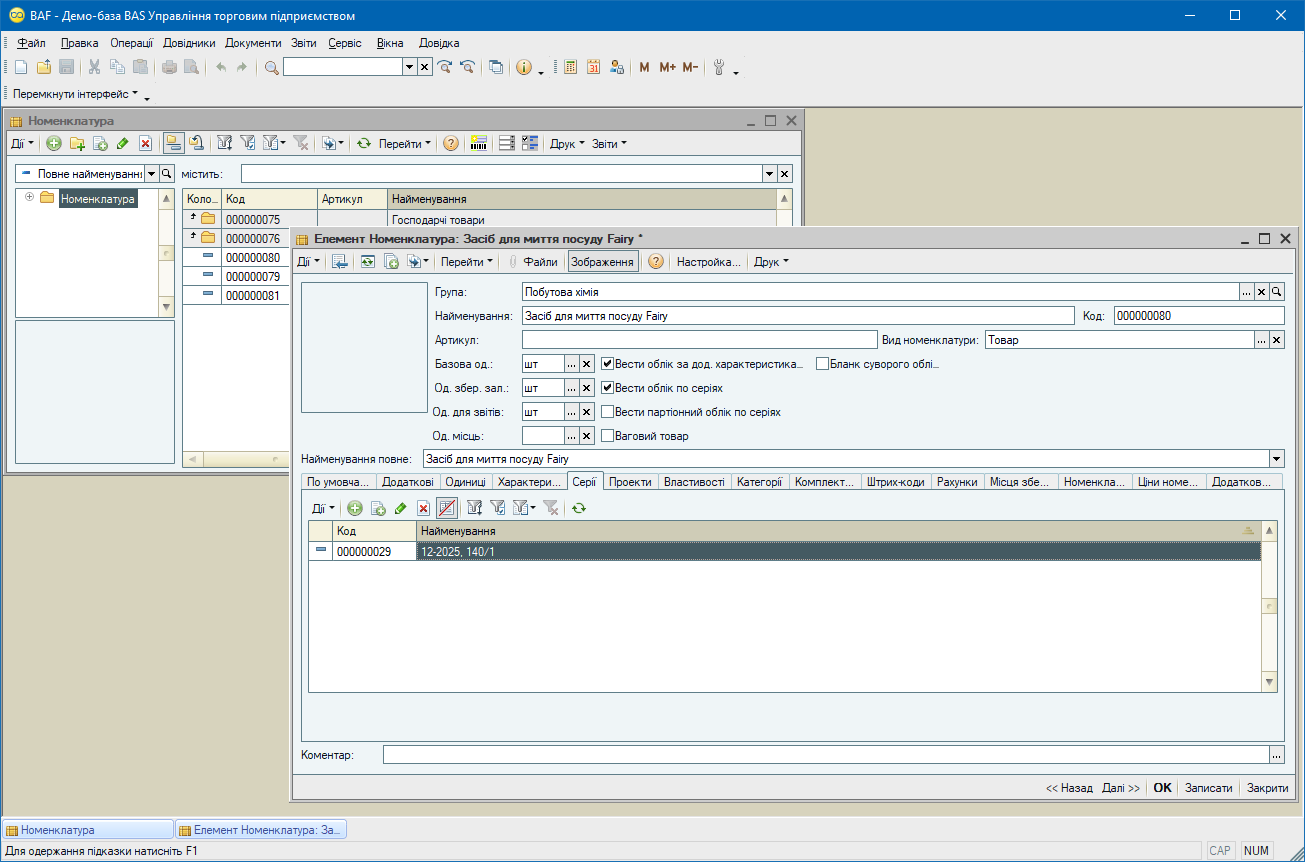The height and width of the screenshot is (862, 1305).
Task: Click the calculator icon in main toolbar
Action: 571,67
